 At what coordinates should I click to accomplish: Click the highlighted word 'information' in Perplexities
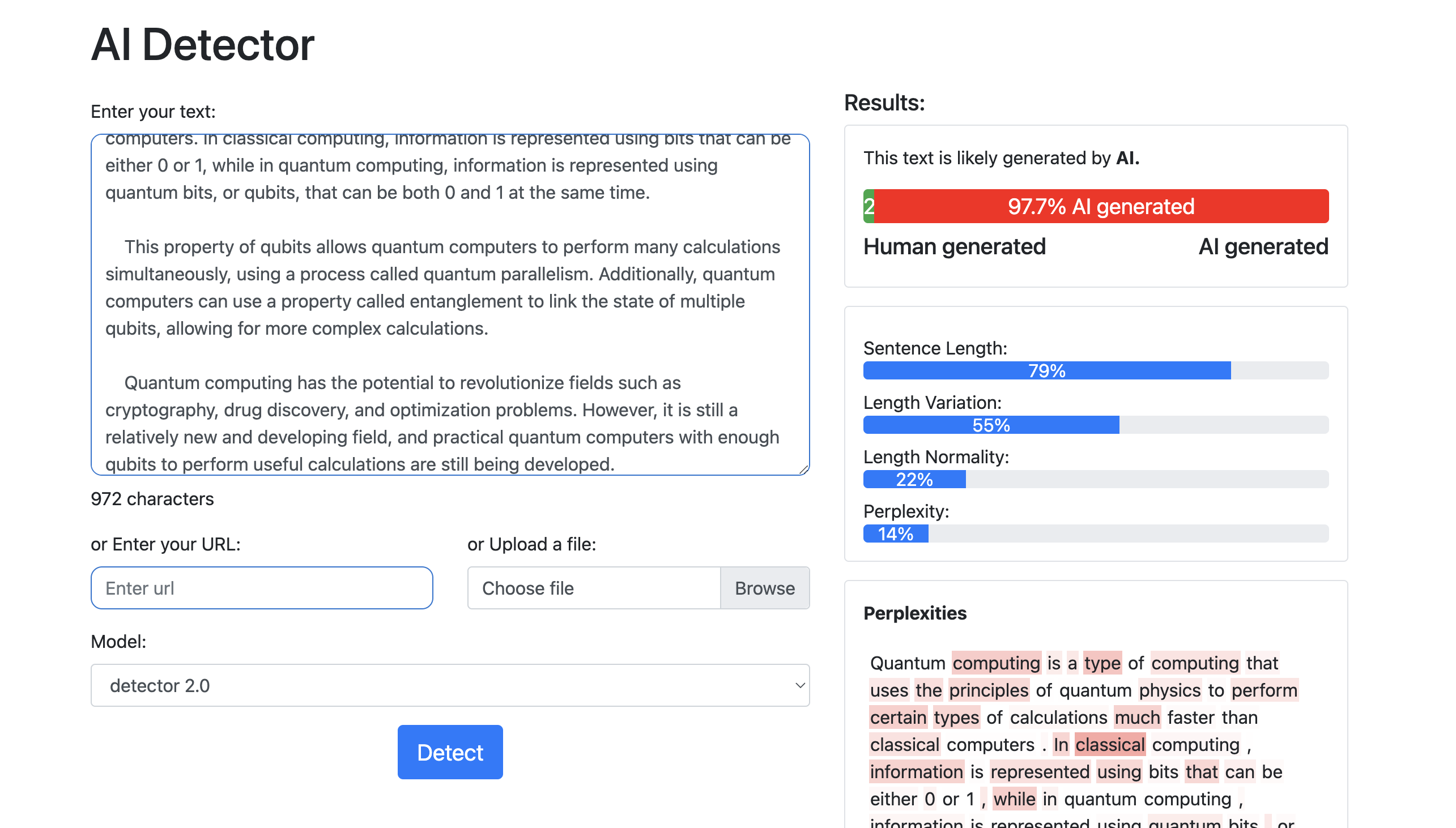[x=916, y=772]
